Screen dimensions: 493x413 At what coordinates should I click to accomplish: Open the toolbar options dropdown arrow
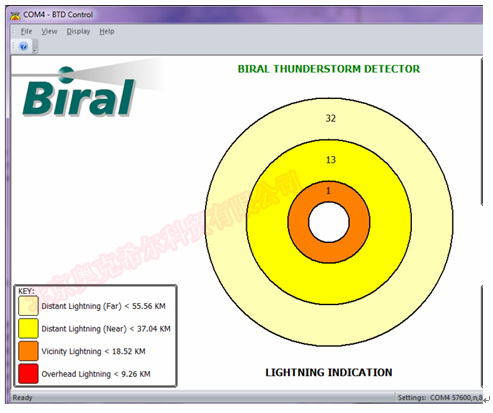35,51
